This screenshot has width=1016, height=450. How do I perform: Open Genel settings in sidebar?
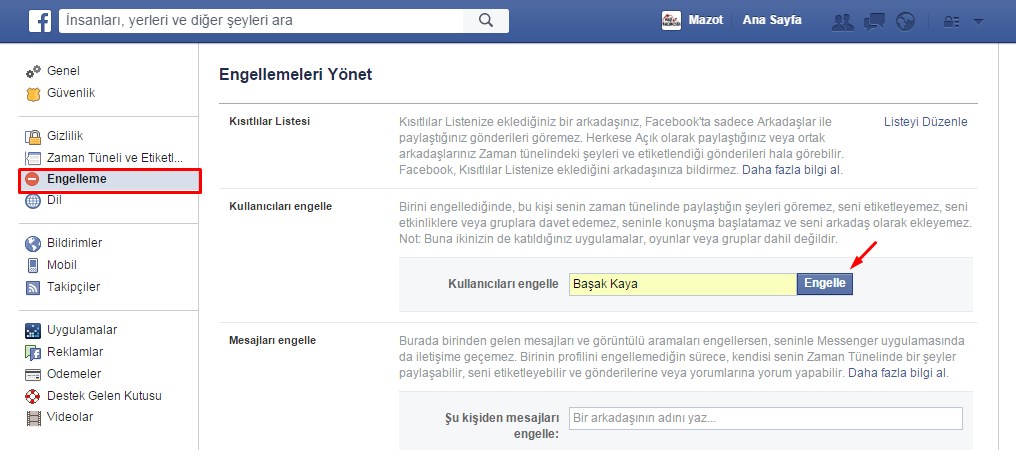[x=62, y=71]
